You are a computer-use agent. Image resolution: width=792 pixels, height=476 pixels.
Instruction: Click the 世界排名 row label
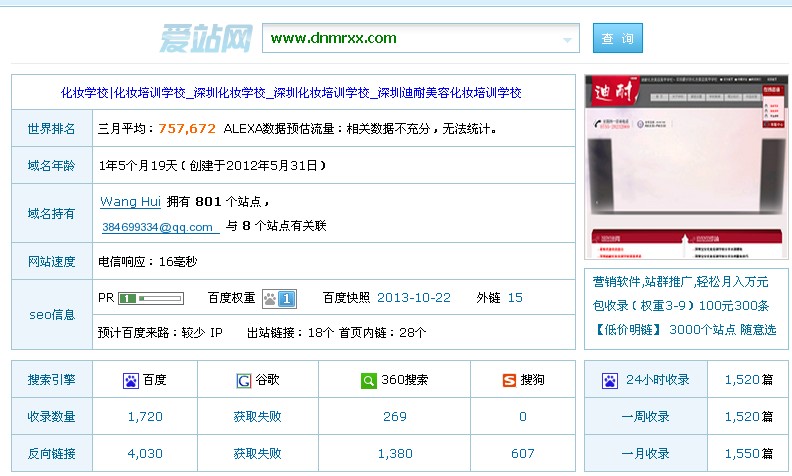click(52, 129)
